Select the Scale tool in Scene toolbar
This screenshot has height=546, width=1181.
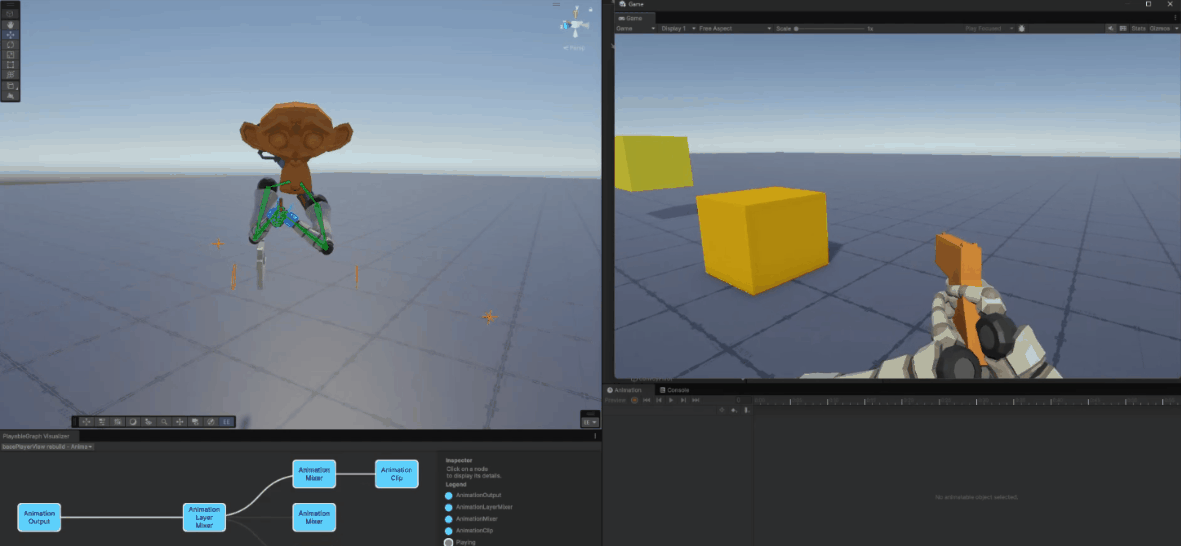(10, 54)
